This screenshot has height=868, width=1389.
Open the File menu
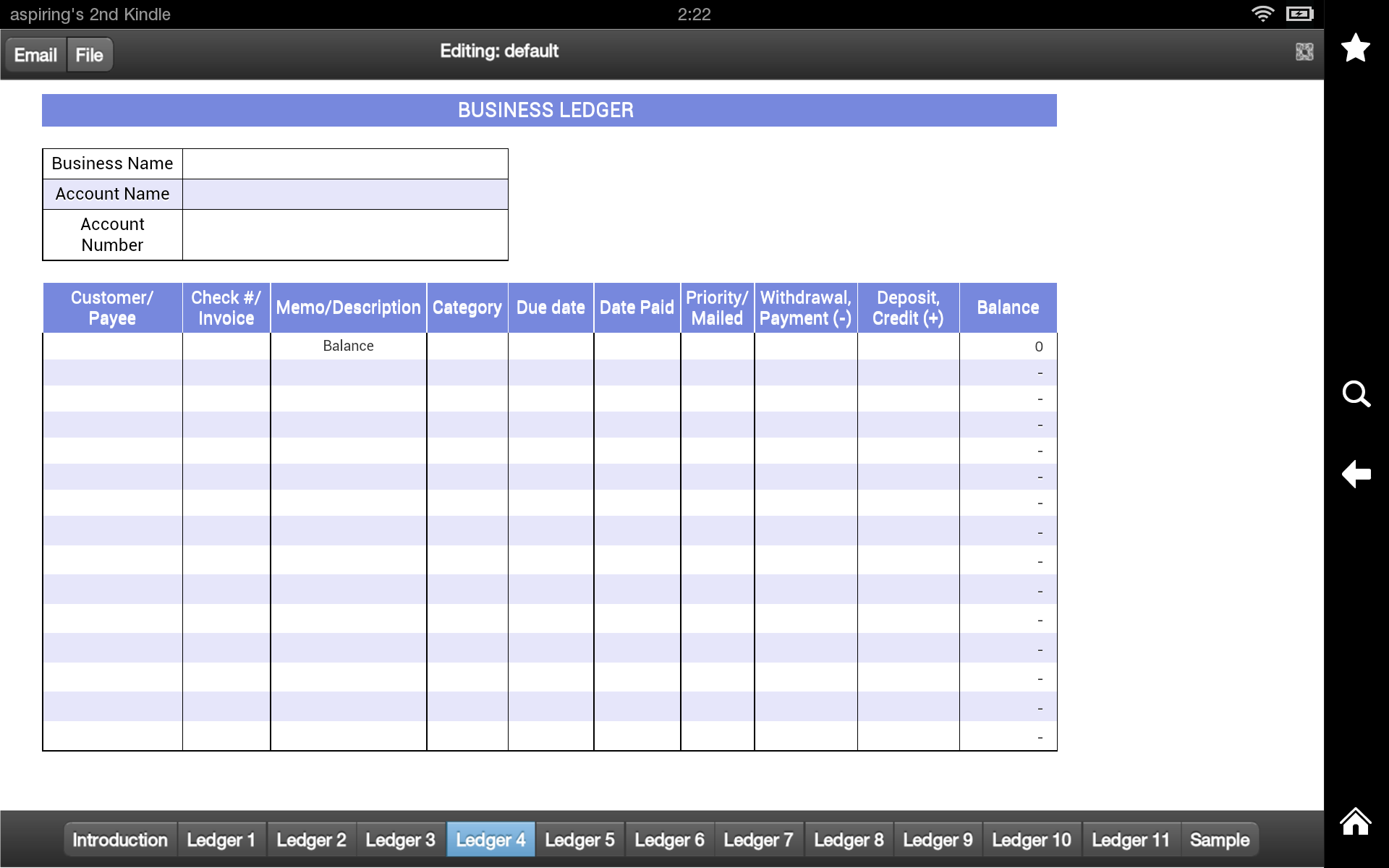[x=90, y=55]
